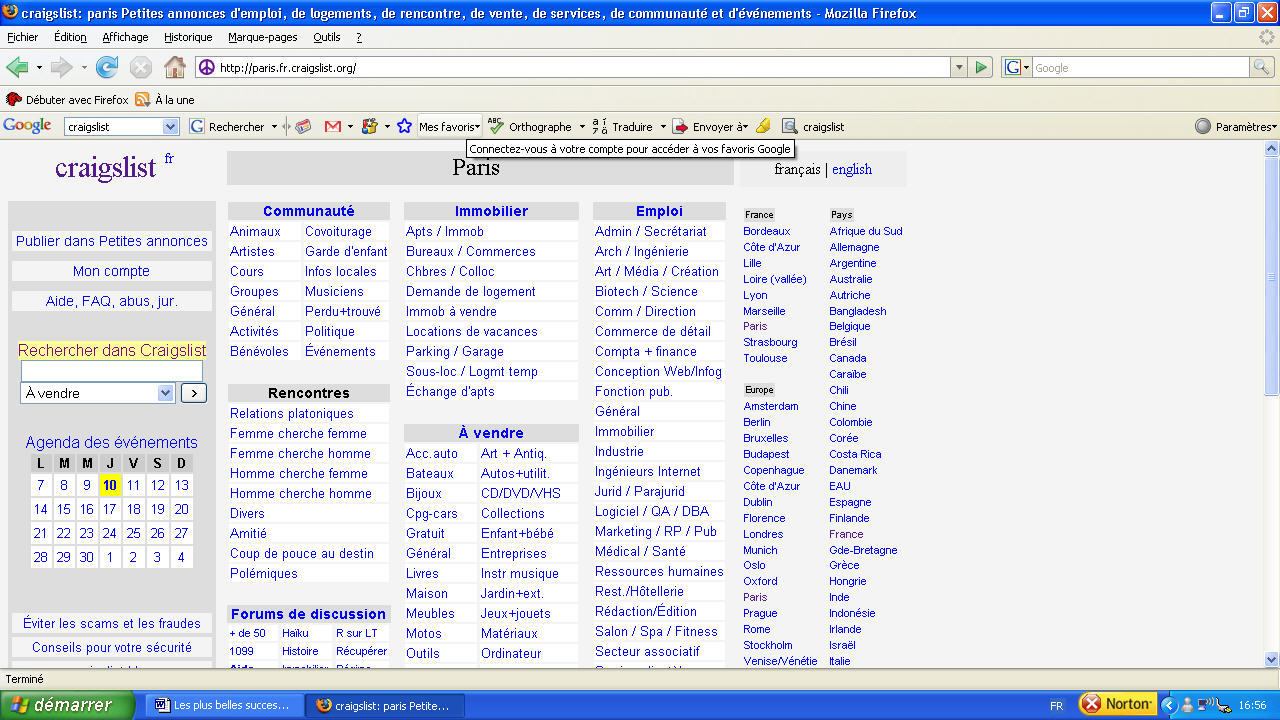The image size is (1280, 720).
Task: Click the Google logo on the Google Toolbar
Action: coord(27,126)
